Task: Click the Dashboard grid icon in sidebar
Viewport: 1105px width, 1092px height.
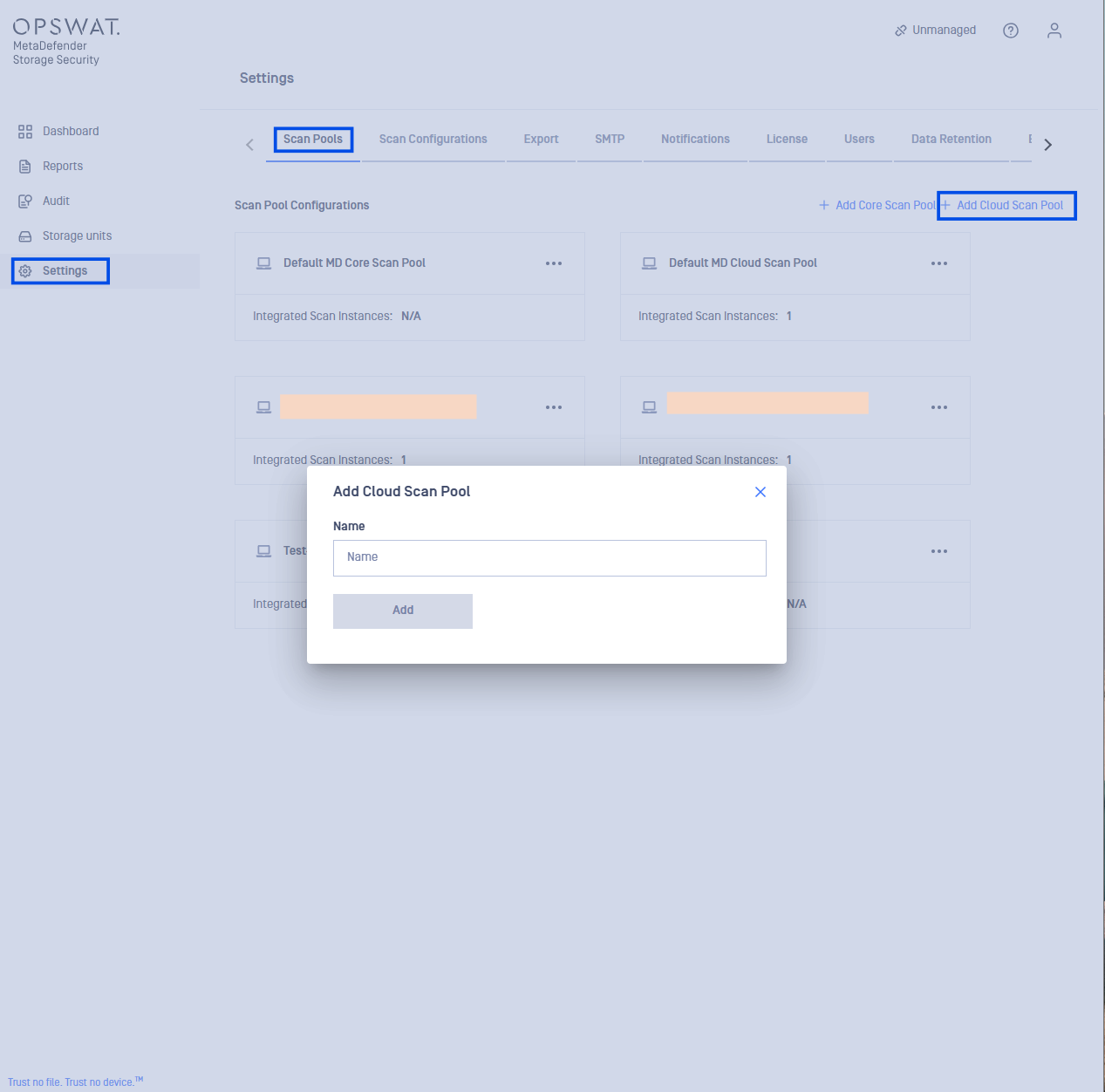Action: 25,132
